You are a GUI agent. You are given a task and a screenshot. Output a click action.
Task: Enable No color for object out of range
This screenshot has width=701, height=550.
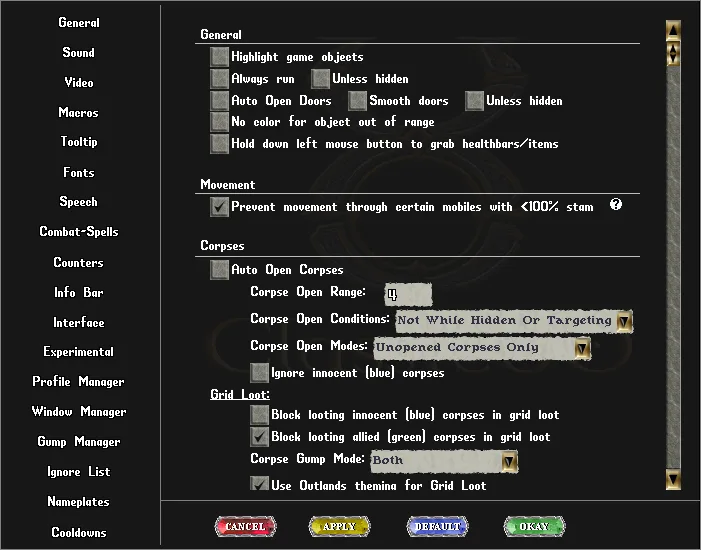(x=220, y=122)
